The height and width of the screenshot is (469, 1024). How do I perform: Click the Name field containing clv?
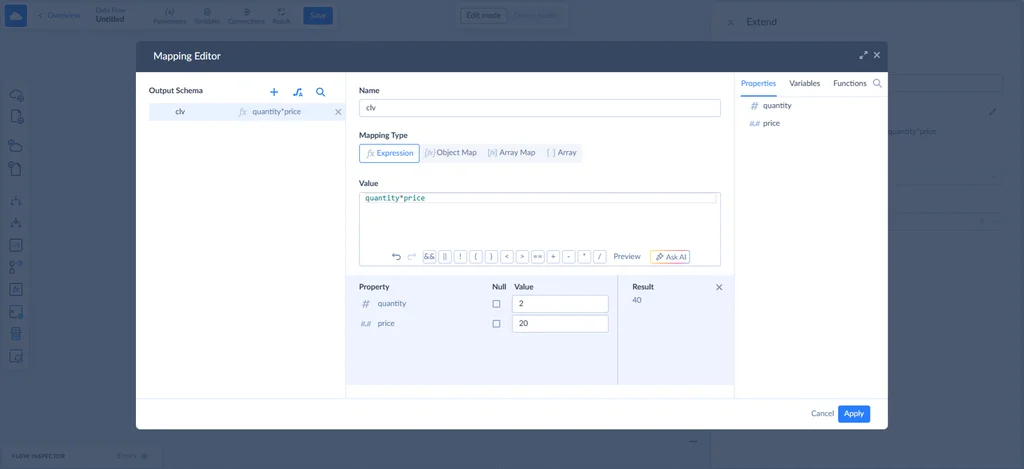click(x=539, y=108)
